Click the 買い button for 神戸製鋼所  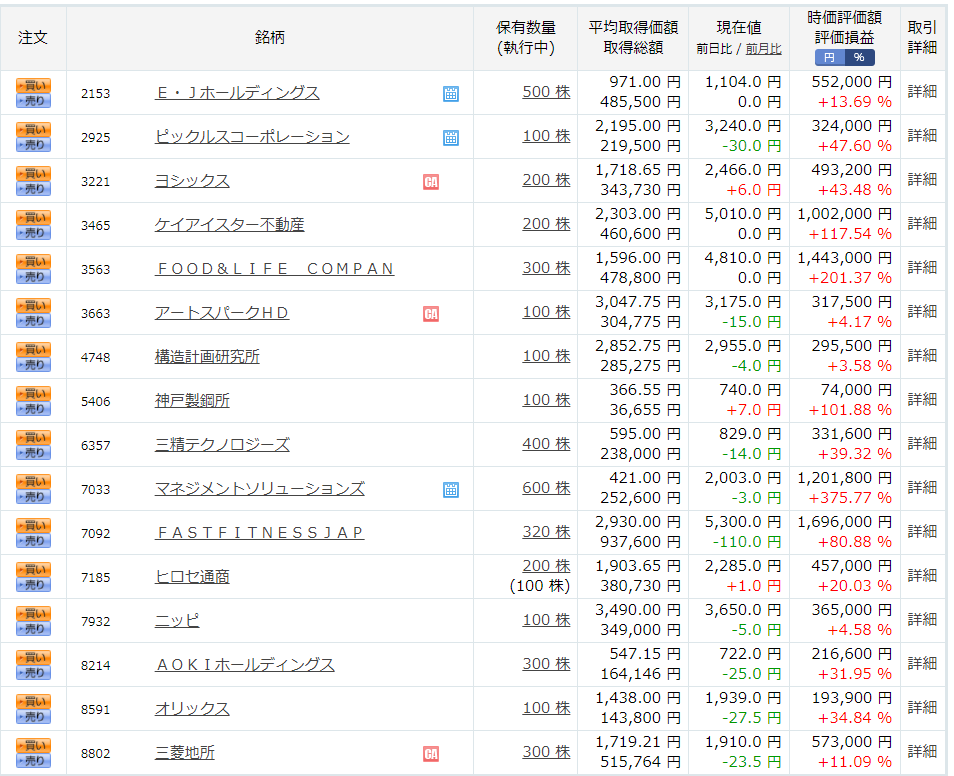[x=33, y=393]
